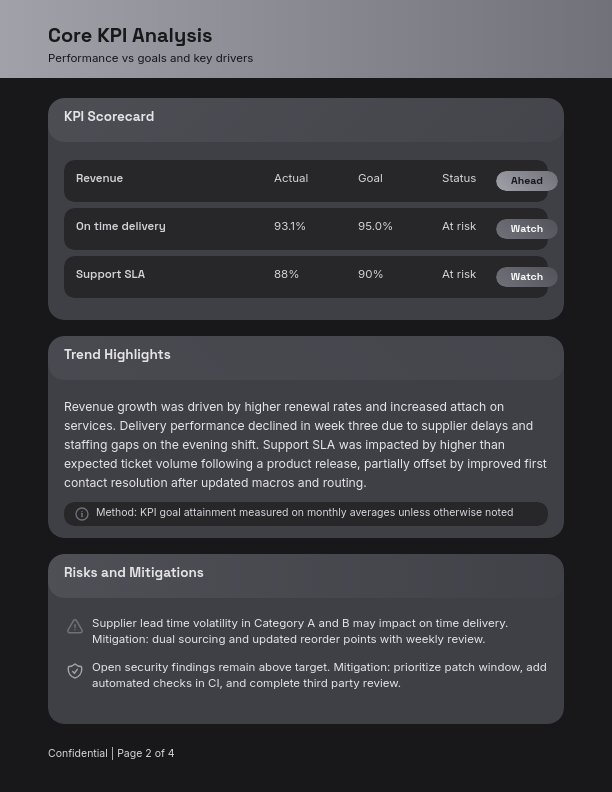Select the KPI Scorecard section header
Viewport: 612px width, 792px height.
point(109,117)
